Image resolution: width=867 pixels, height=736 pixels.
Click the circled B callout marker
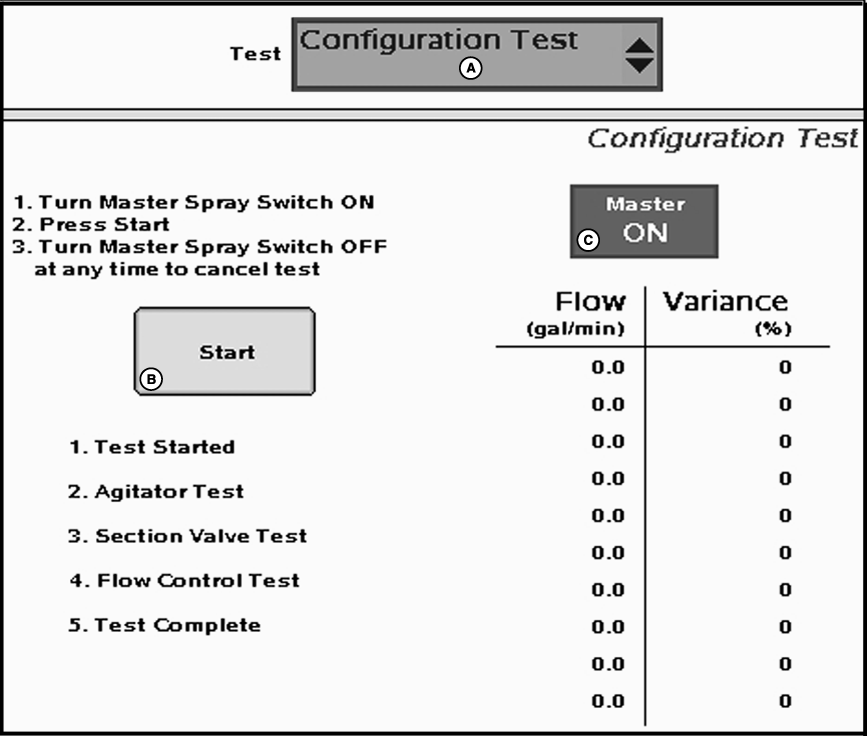pyautogui.click(x=151, y=379)
